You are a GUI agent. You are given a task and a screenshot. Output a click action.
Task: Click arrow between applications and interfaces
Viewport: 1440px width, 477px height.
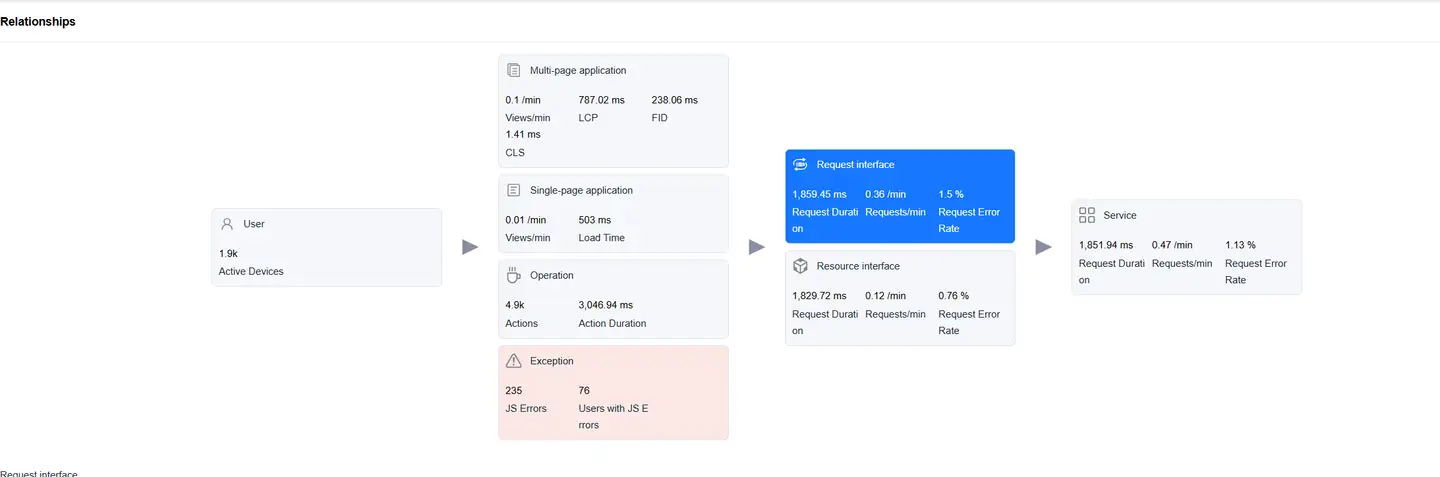757,247
